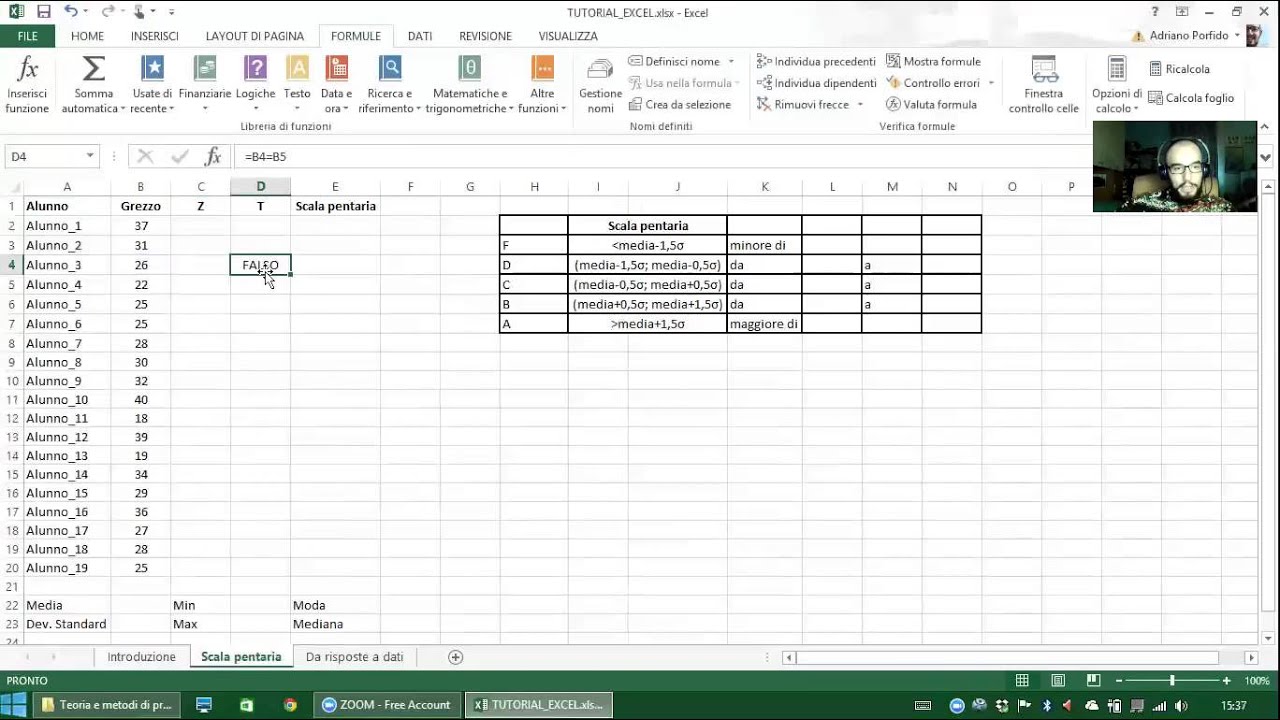The width and height of the screenshot is (1280, 720).
Task: Select column D header
Action: pyautogui.click(x=260, y=187)
